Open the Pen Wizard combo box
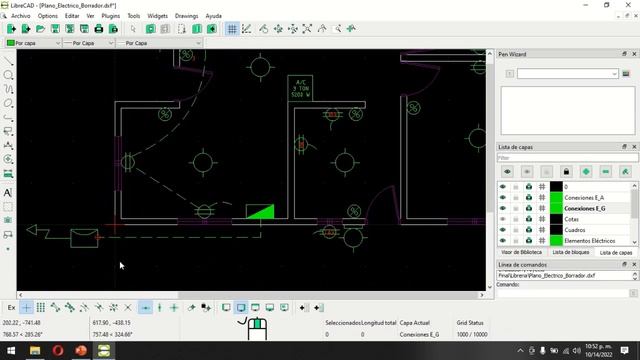640x360 pixels. coord(568,74)
